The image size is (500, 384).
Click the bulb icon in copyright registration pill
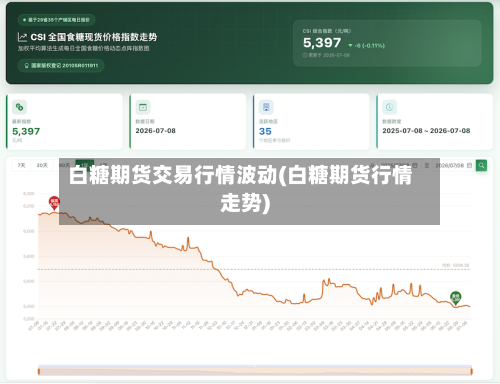27,66
